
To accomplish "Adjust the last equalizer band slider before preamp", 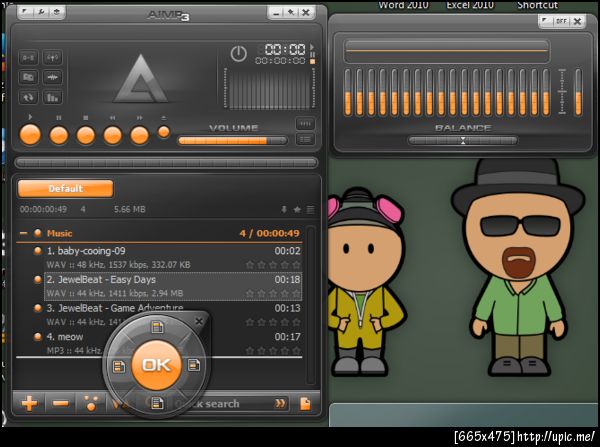I will click(x=546, y=92).
